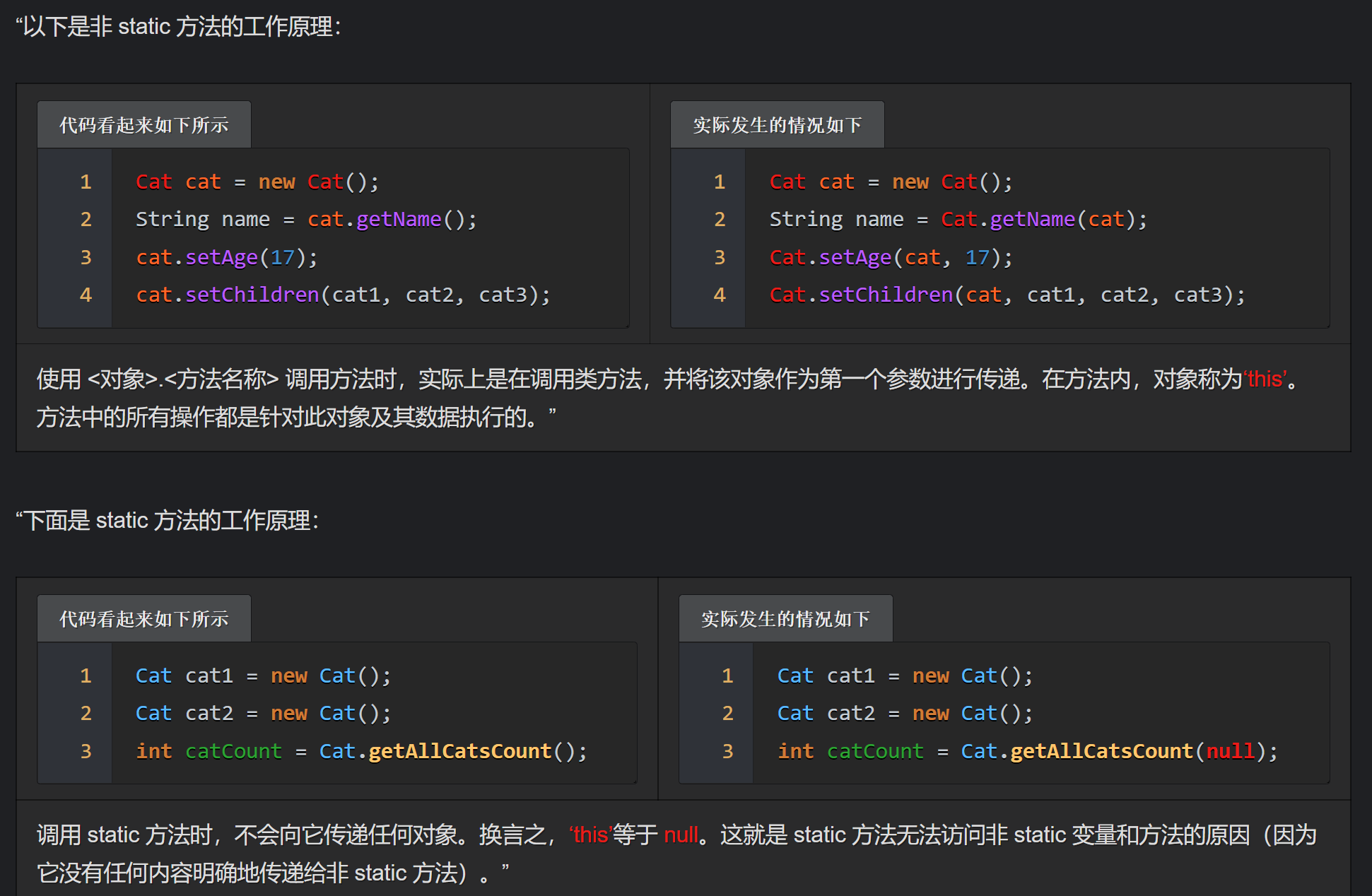Click the red null argument in getAllCatsCount call
This screenshot has height=896, width=1372.
point(1231,751)
